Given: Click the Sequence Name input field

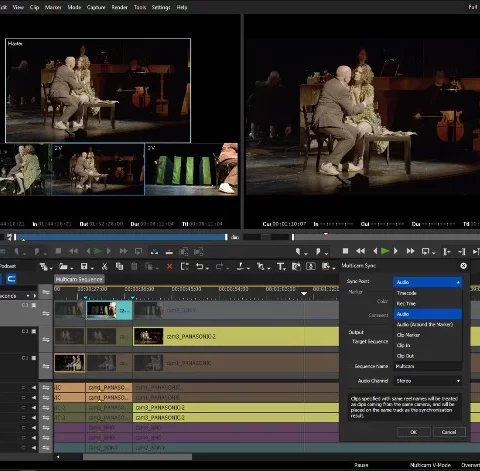Looking at the screenshot, I should pos(428,366).
